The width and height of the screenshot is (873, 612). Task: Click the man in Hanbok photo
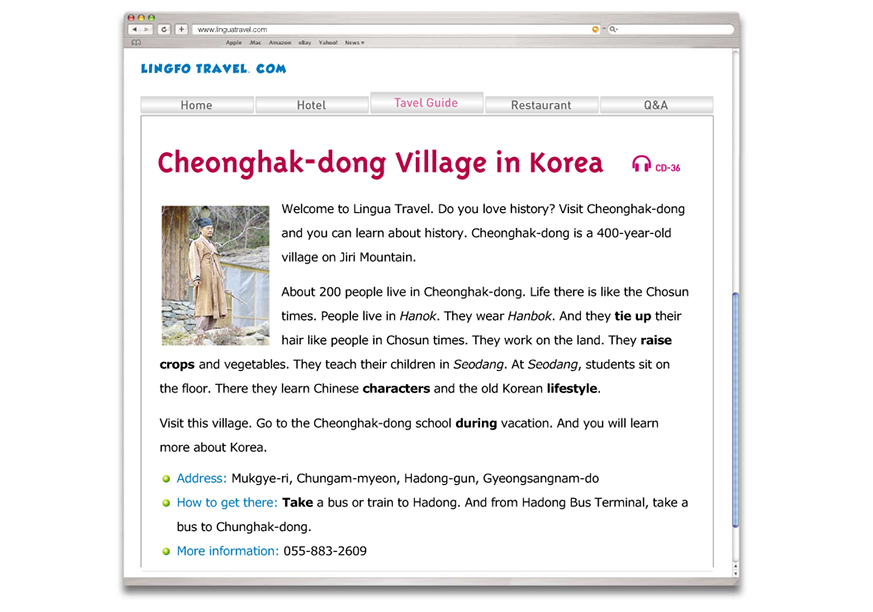point(215,275)
